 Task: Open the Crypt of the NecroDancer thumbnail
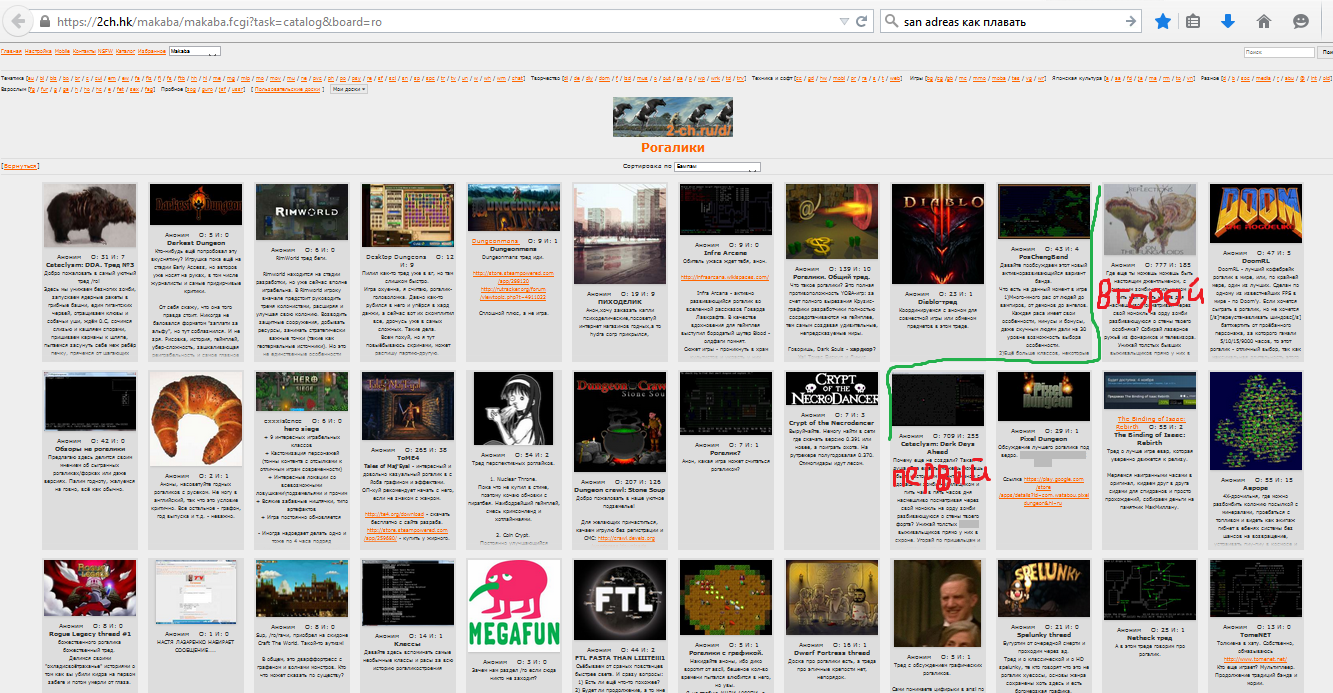click(x=832, y=390)
